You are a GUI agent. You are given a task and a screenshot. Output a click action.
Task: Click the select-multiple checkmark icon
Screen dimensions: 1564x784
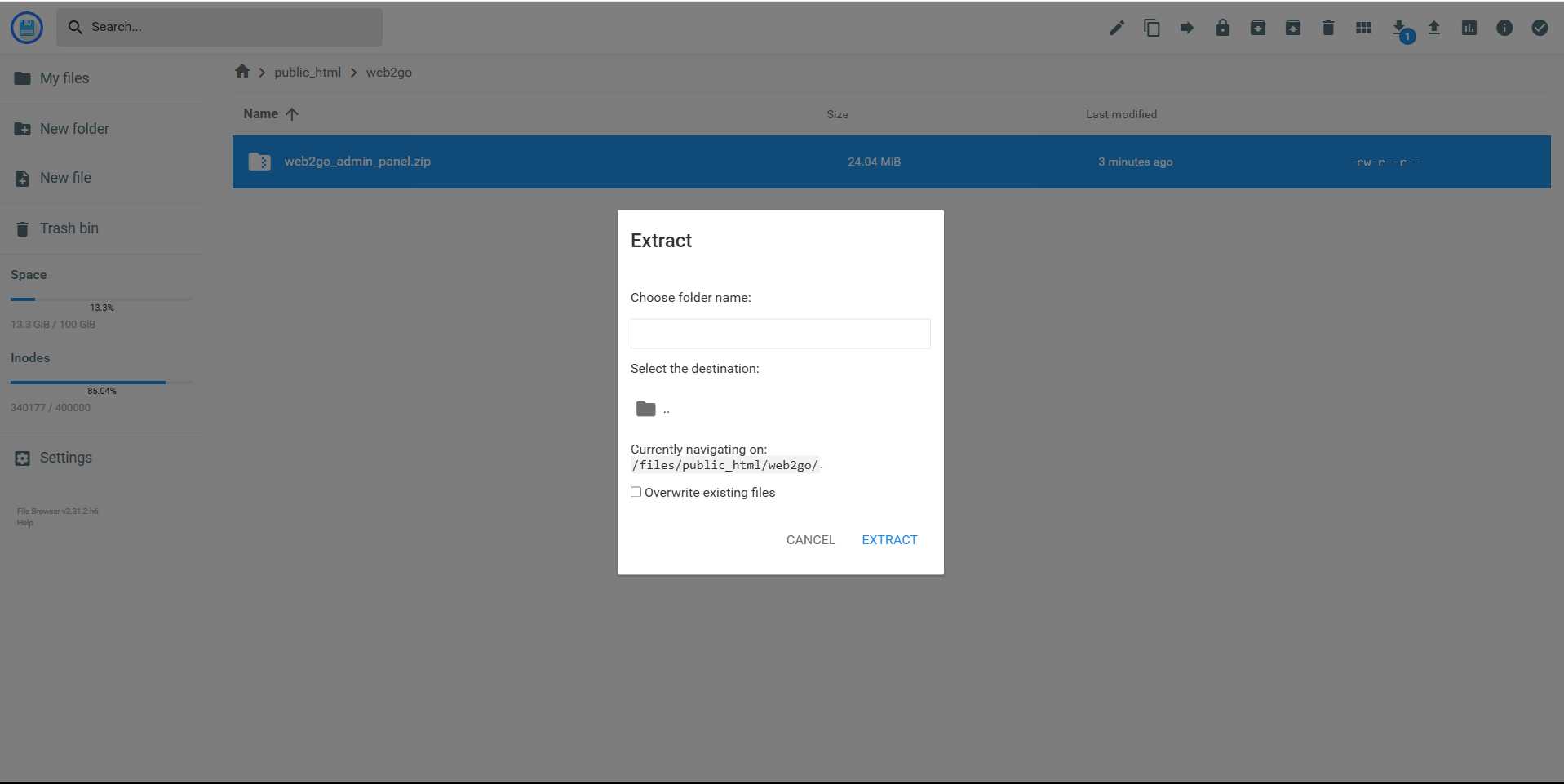[1540, 29]
